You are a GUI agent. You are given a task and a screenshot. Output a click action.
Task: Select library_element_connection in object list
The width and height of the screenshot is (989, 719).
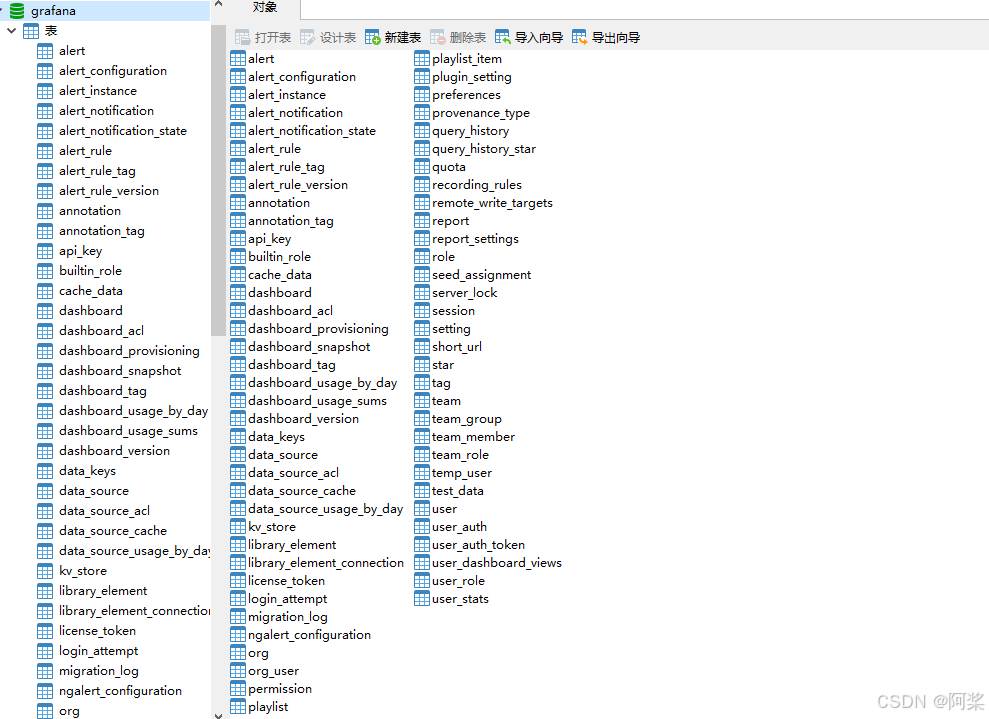tap(326, 563)
